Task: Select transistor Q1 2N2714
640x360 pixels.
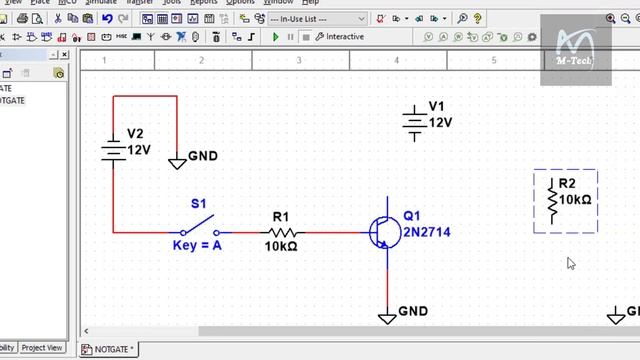Action: click(386, 232)
